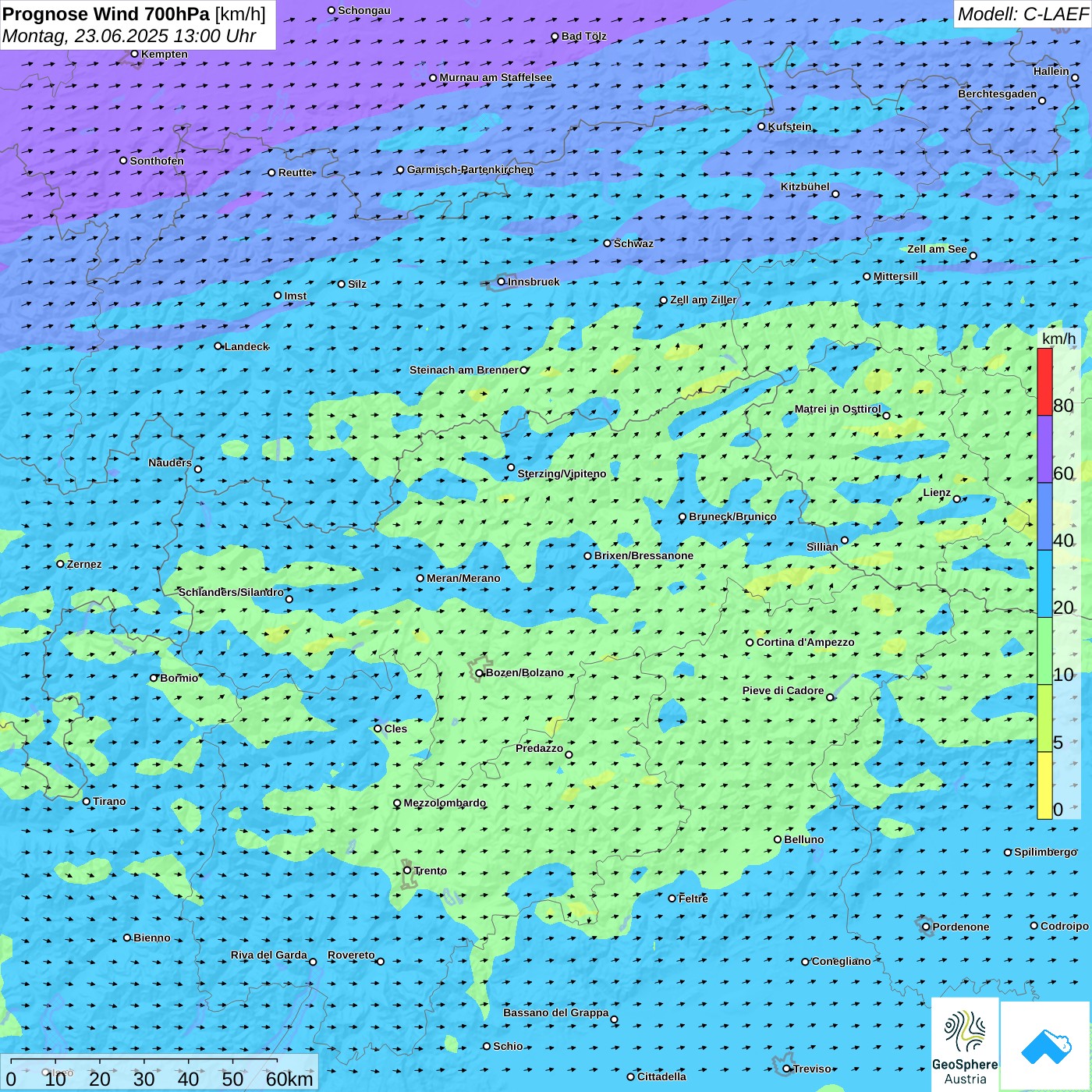Select the Conegliano city label
The height and width of the screenshot is (1092, 1092).
pos(841,961)
